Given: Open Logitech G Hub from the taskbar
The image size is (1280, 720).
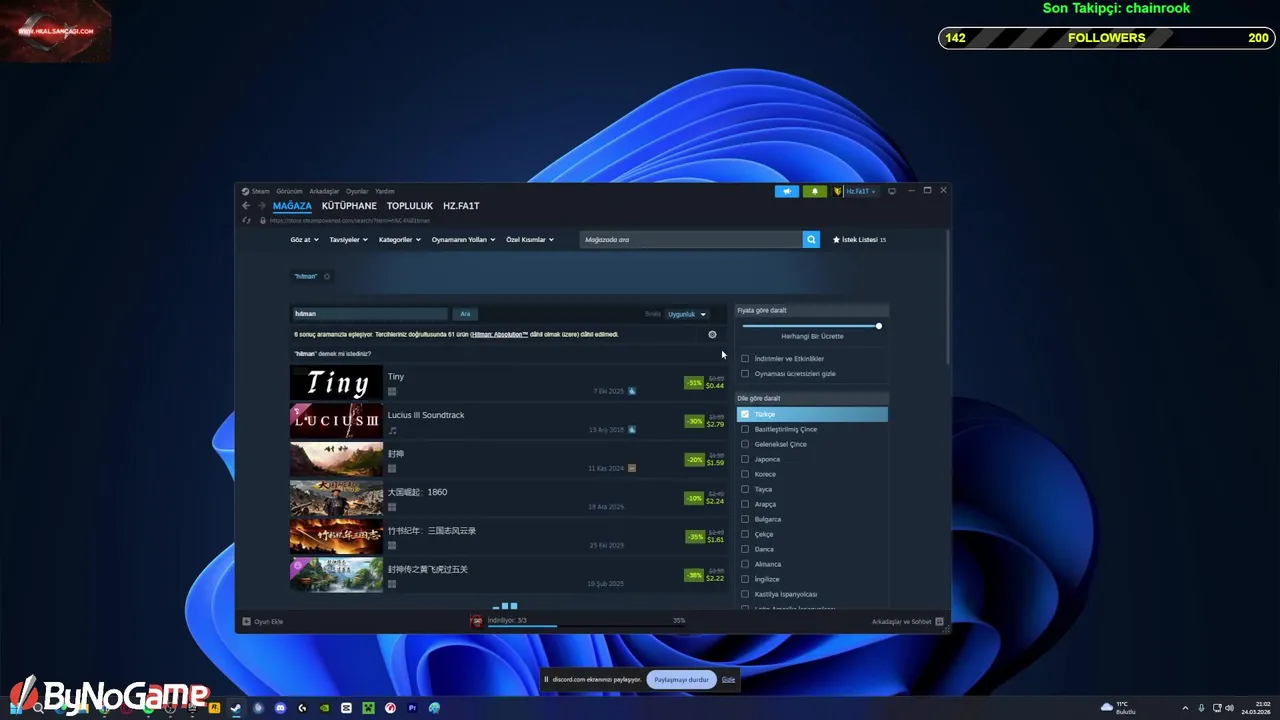Looking at the screenshot, I should [302, 708].
